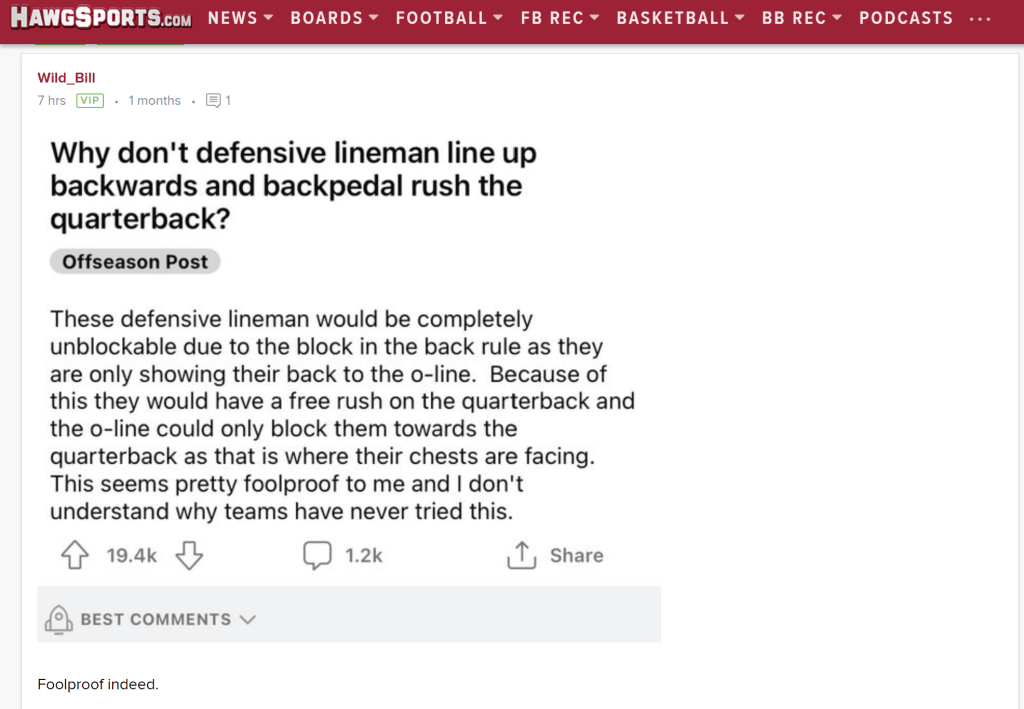Screen dimensions: 1024x709
Task: Click the comment bubble icon
Action: pos(317,556)
